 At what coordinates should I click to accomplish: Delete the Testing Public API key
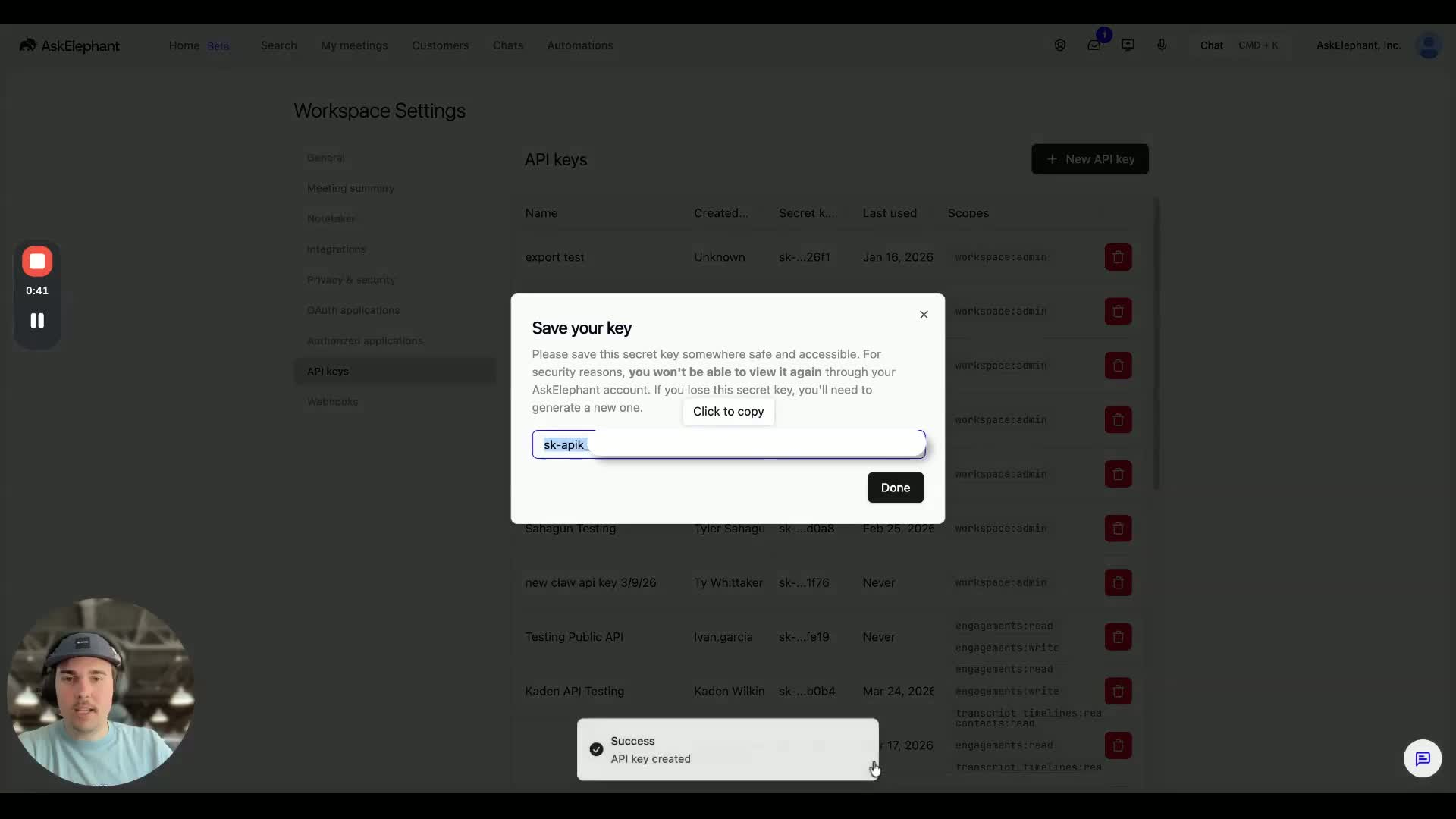tap(1118, 637)
